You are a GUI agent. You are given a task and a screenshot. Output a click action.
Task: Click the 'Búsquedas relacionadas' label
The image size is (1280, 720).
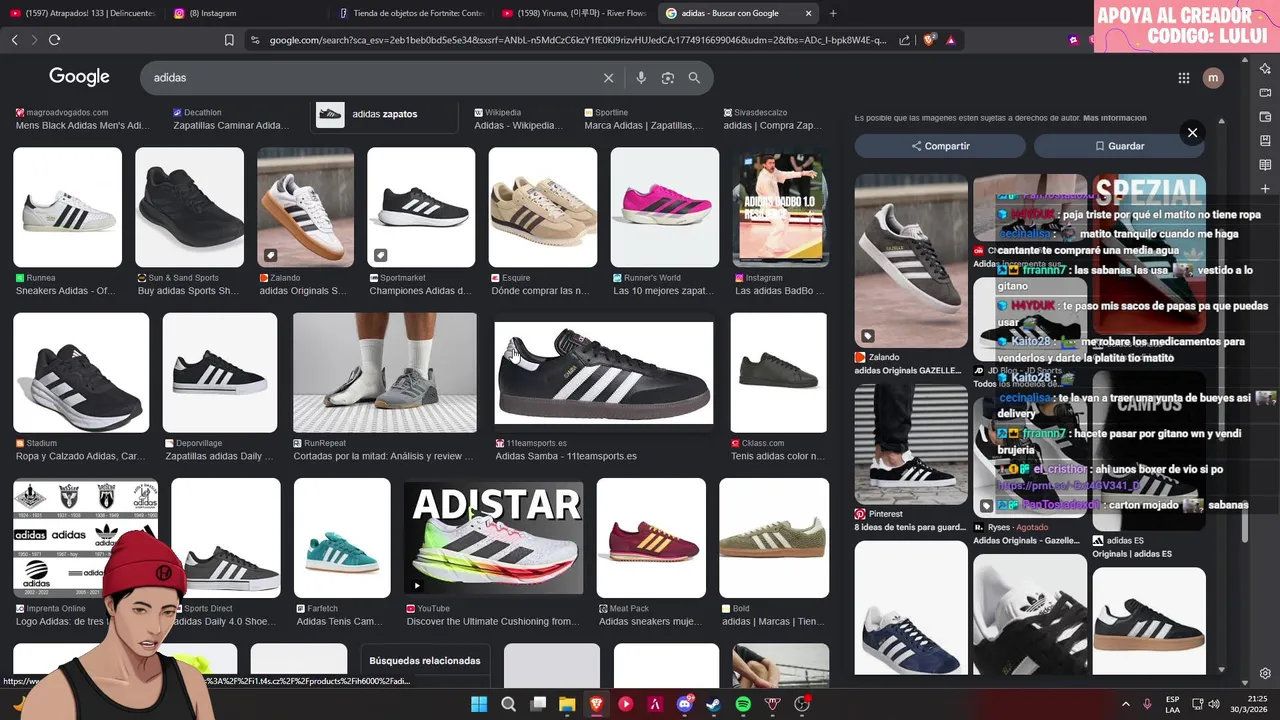pos(425,661)
